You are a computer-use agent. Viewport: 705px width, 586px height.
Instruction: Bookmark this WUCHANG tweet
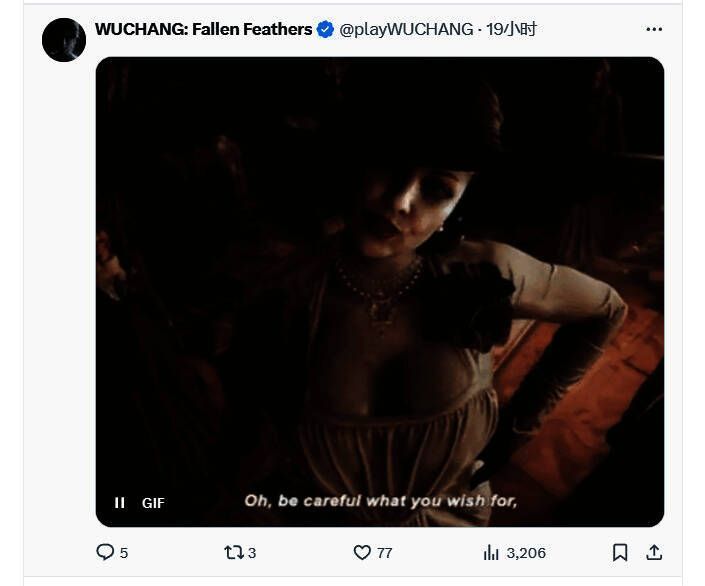coord(620,552)
